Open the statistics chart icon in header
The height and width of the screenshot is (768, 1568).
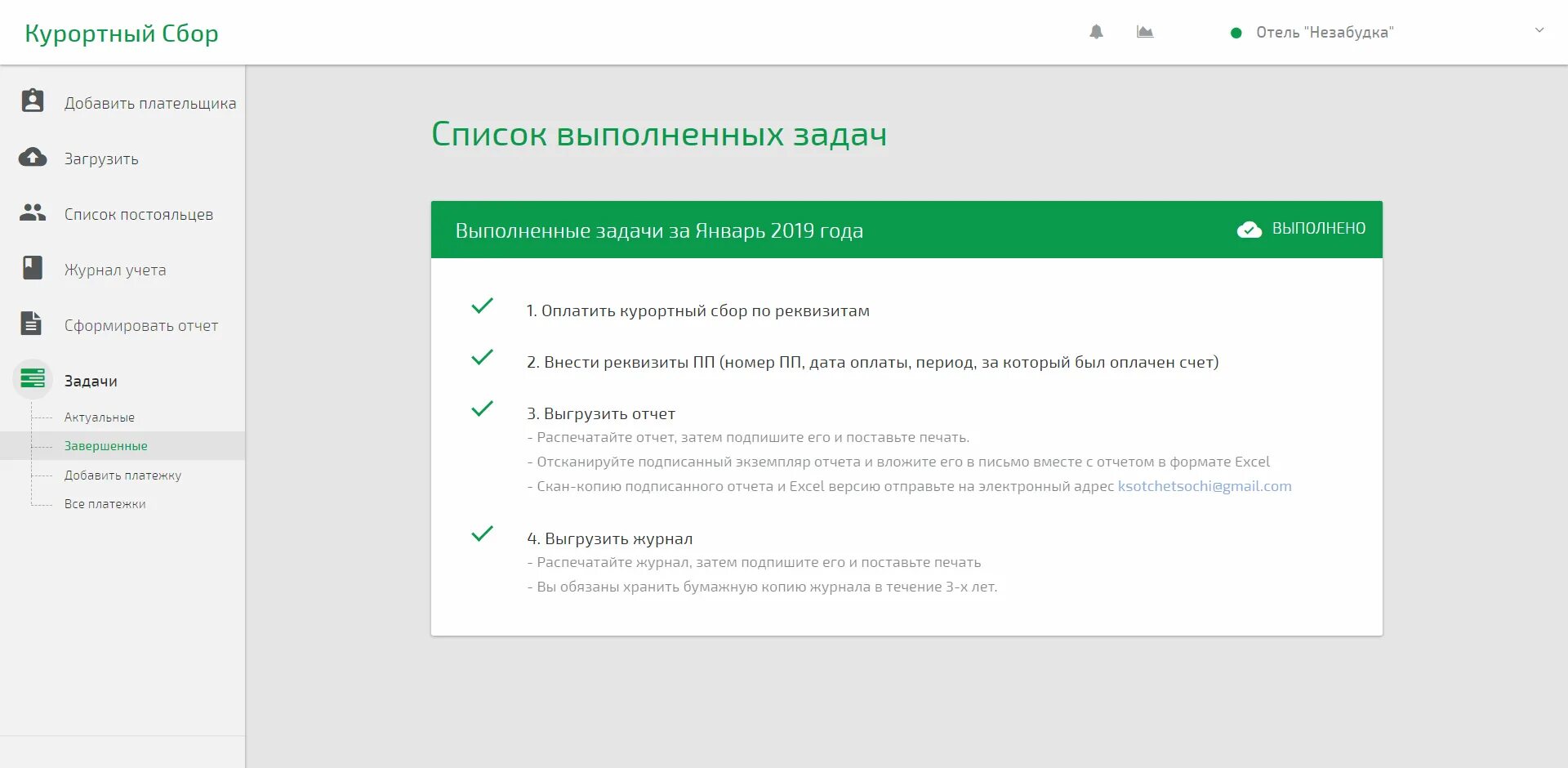[1145, 32]
